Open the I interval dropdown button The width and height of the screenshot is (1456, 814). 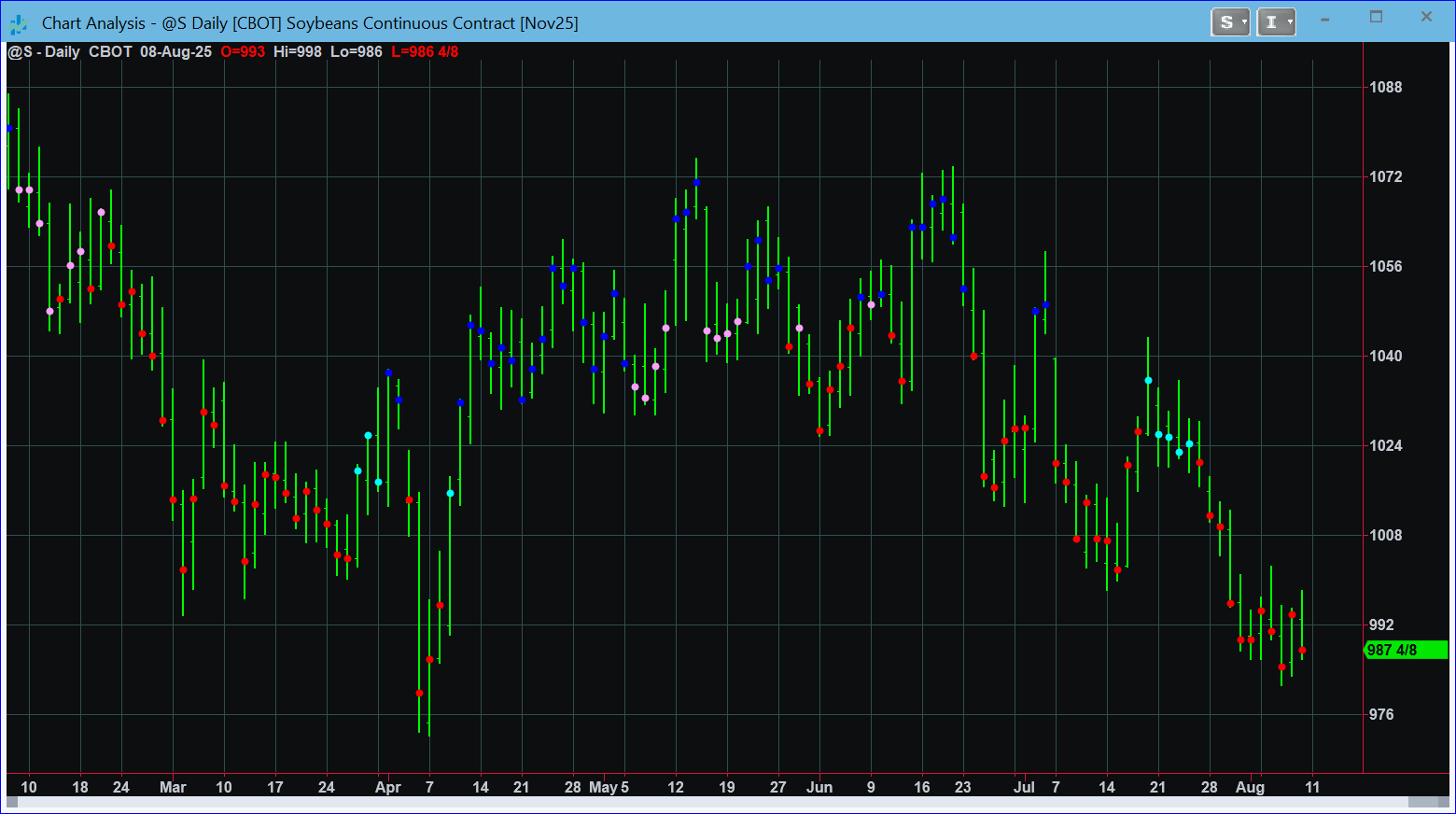[1276, 22]
